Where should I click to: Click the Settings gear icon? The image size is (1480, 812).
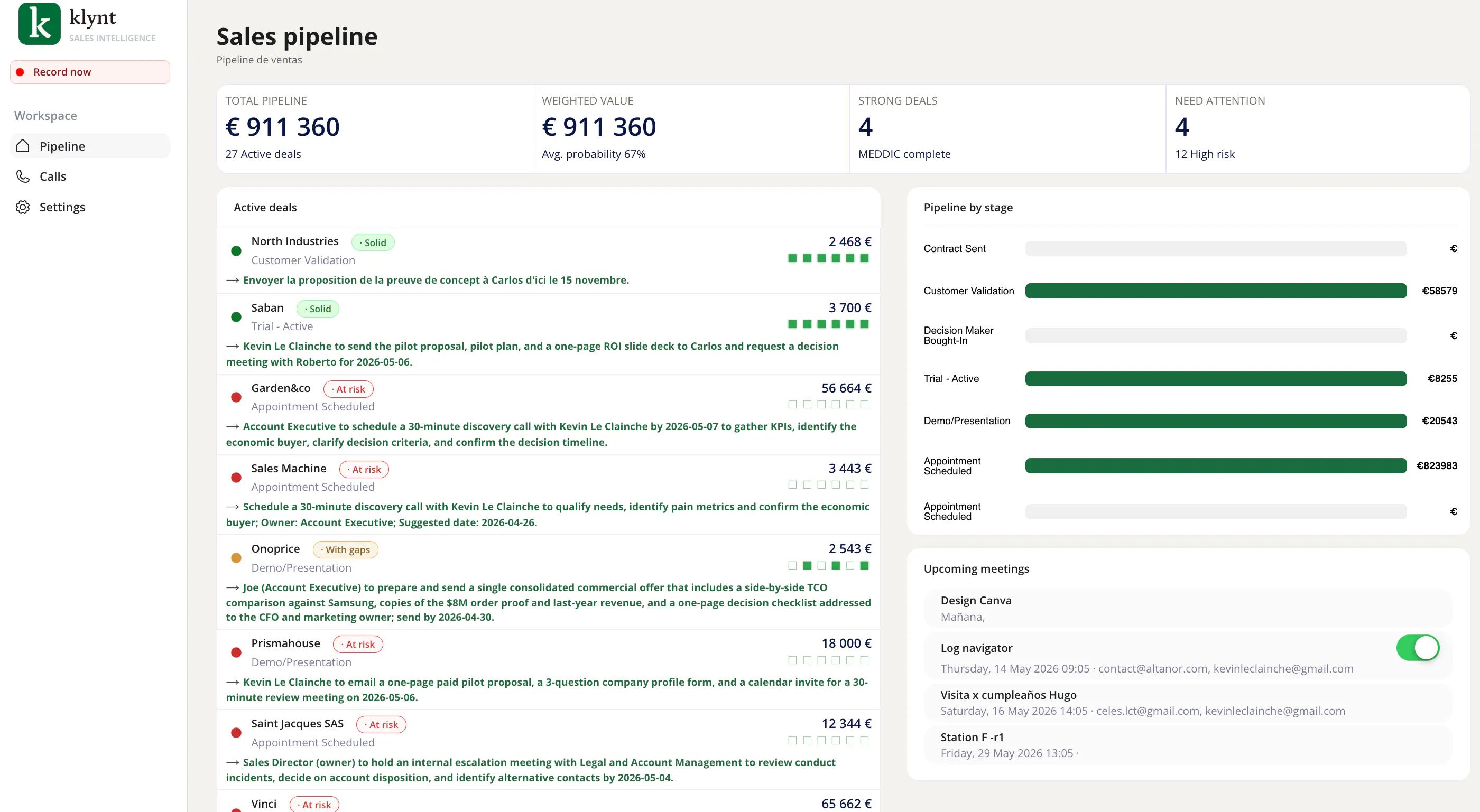(x=23, y=207)
